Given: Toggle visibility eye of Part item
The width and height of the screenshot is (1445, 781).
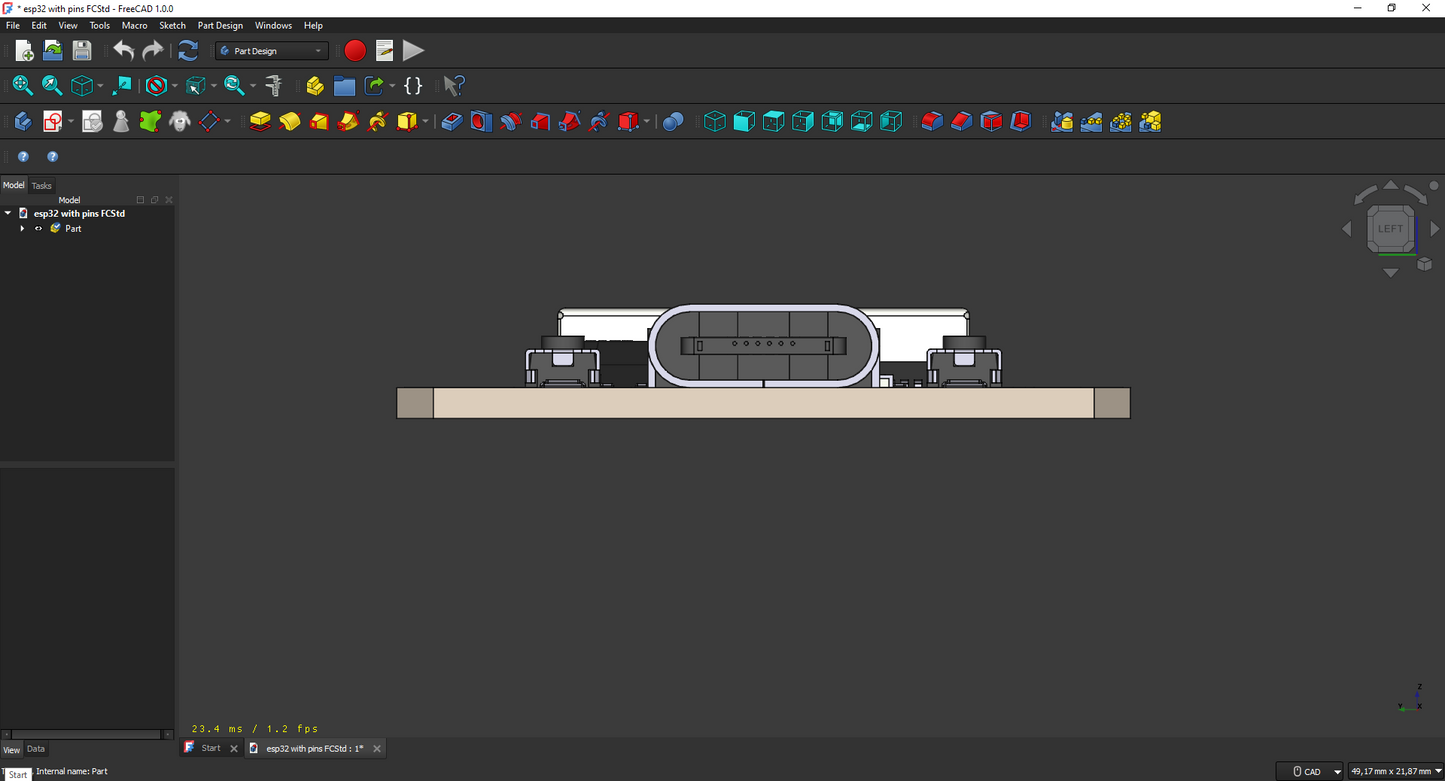Looking at the screenshot, I should pyautogui.click(x=39, y=229).
